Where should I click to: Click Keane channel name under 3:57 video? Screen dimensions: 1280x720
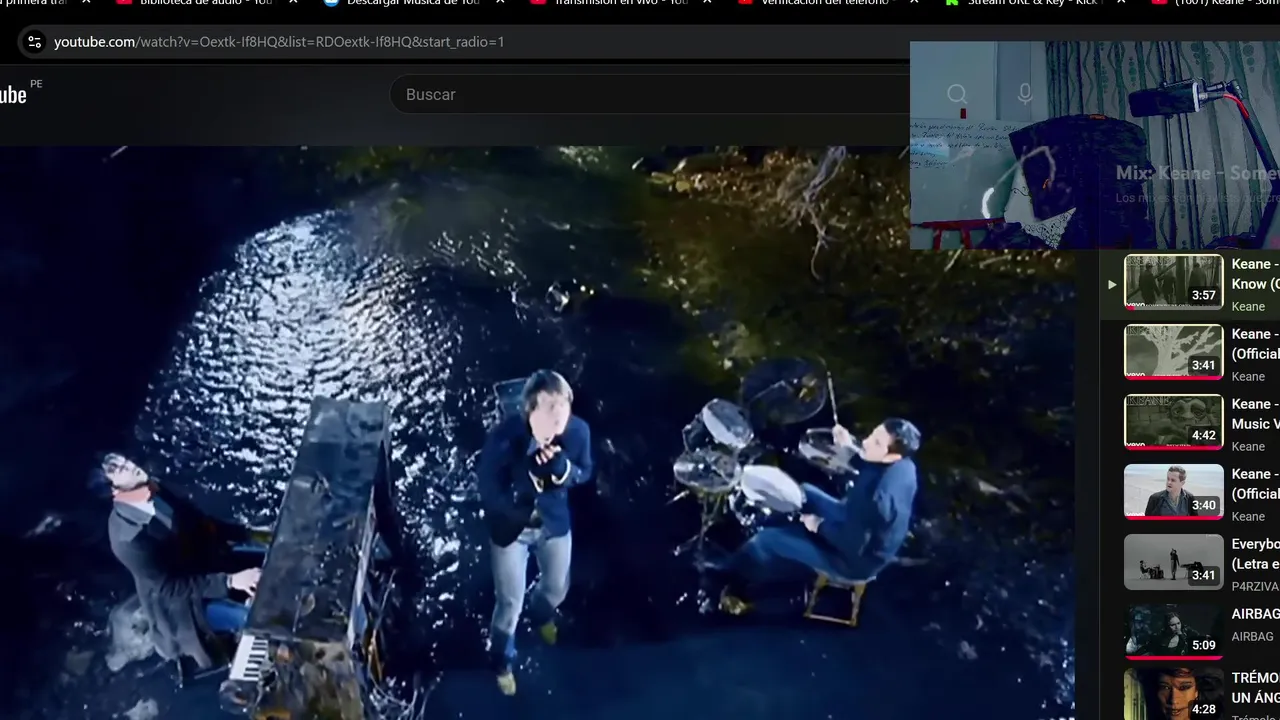tap(1248, 306)
